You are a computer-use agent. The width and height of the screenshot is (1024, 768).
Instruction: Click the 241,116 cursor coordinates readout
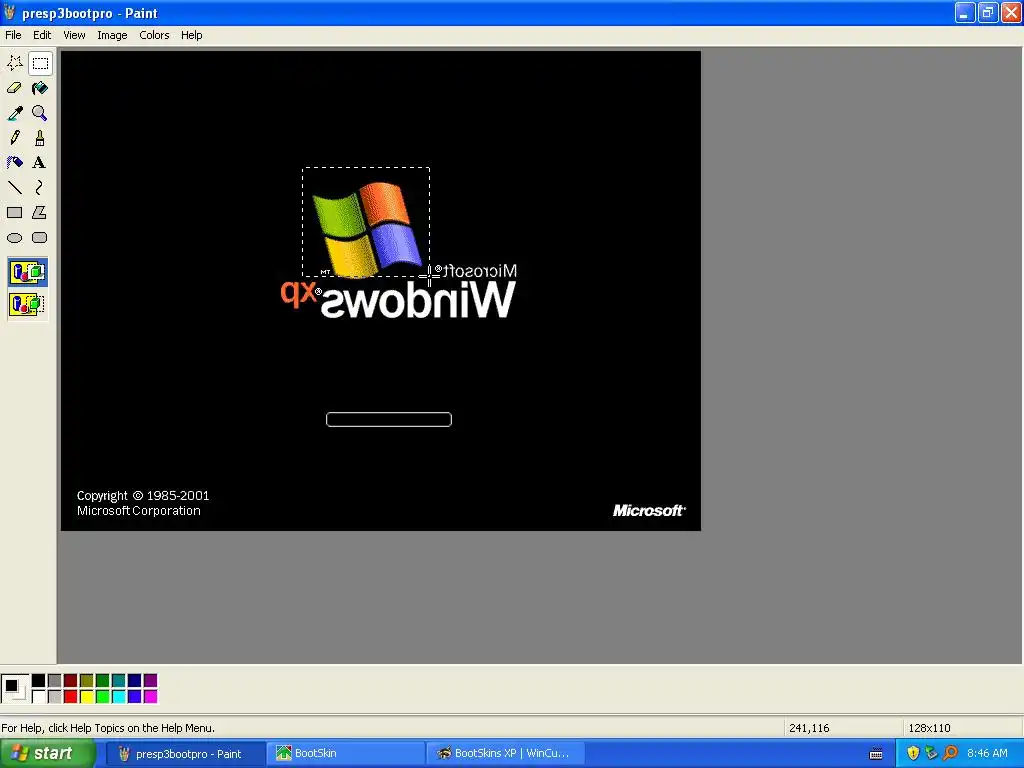click(809, 728)
